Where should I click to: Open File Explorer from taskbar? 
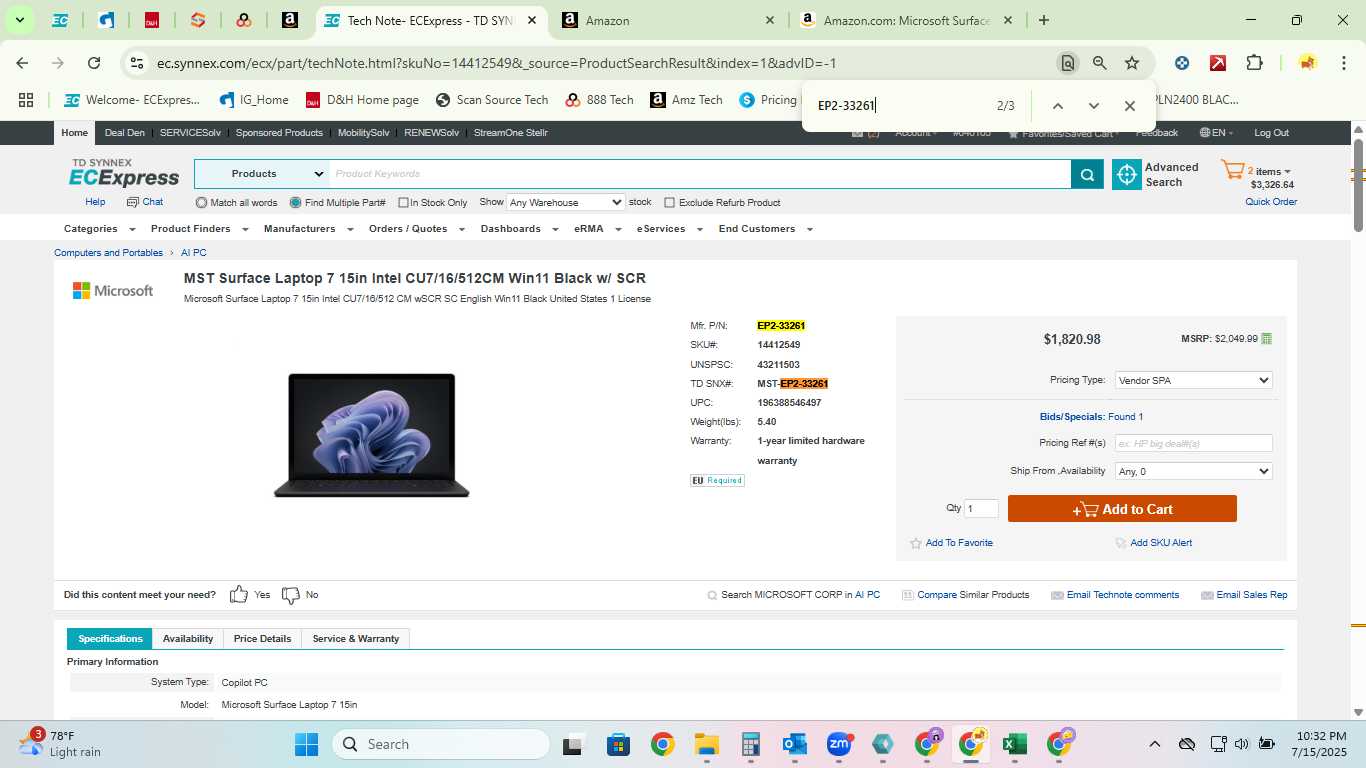pyautogui.click(x=707, y=745)
